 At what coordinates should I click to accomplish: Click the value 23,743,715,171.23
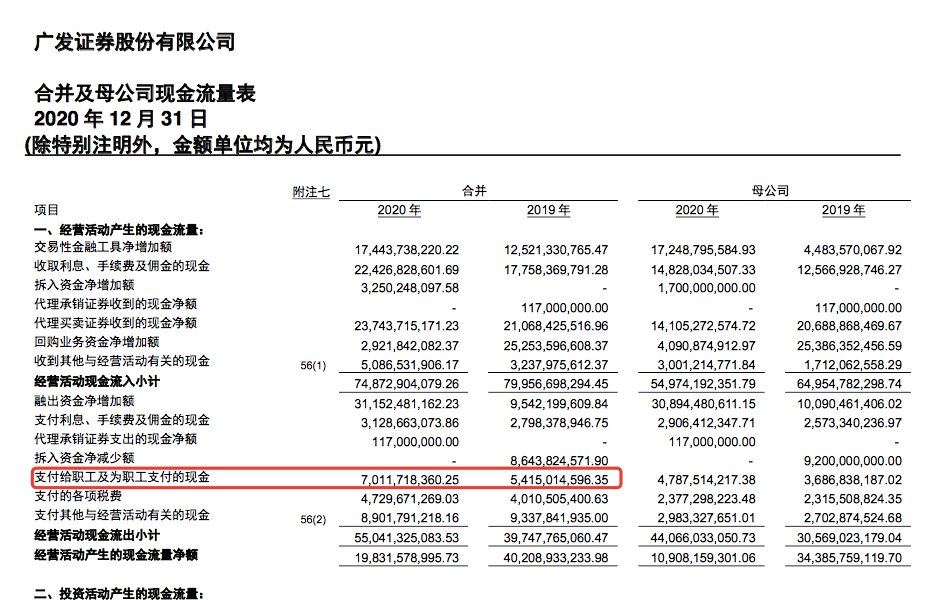407,326
